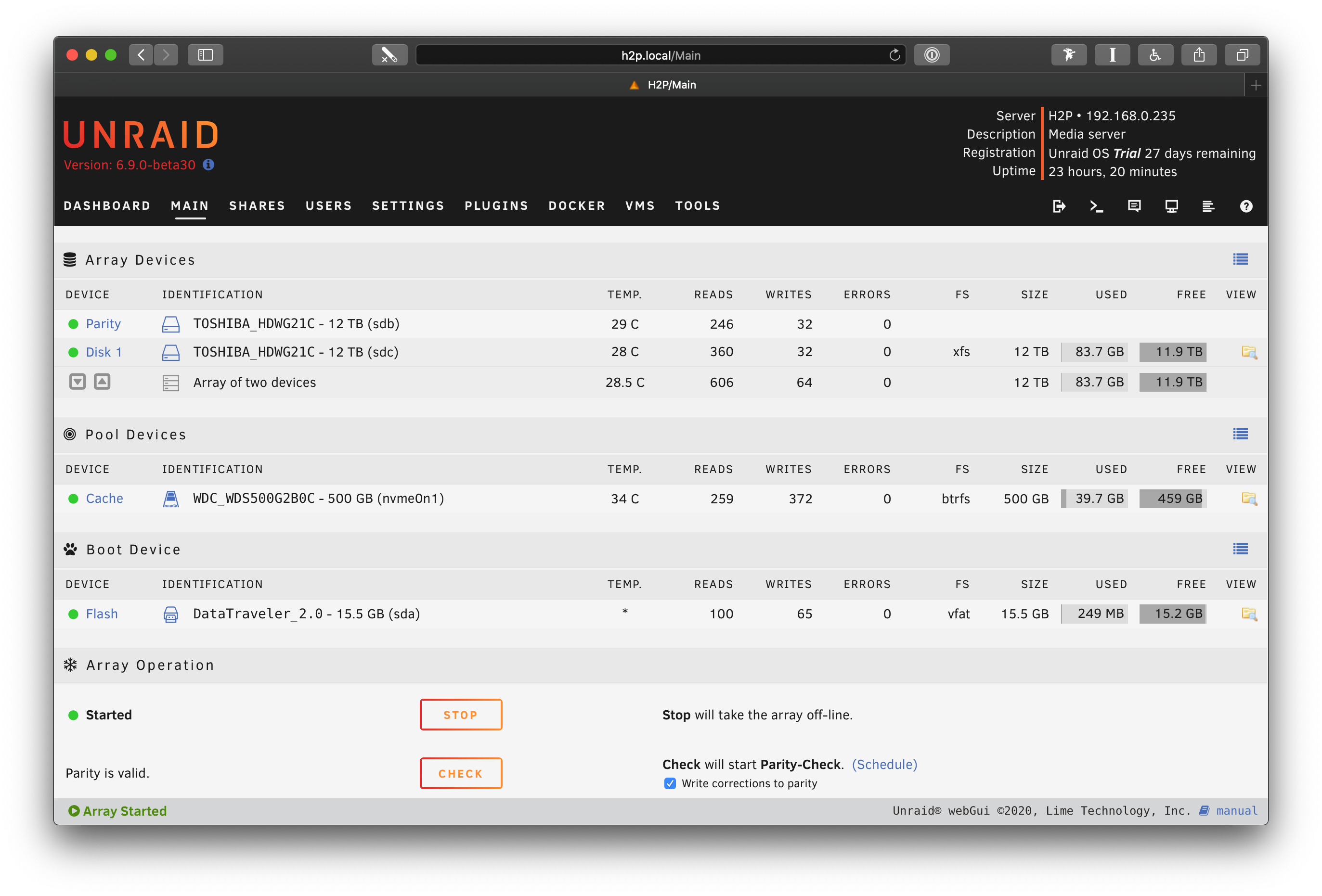Screen dimensions: 1322x896
Task: Click the Safari share icon
Action: (1199, 54)
